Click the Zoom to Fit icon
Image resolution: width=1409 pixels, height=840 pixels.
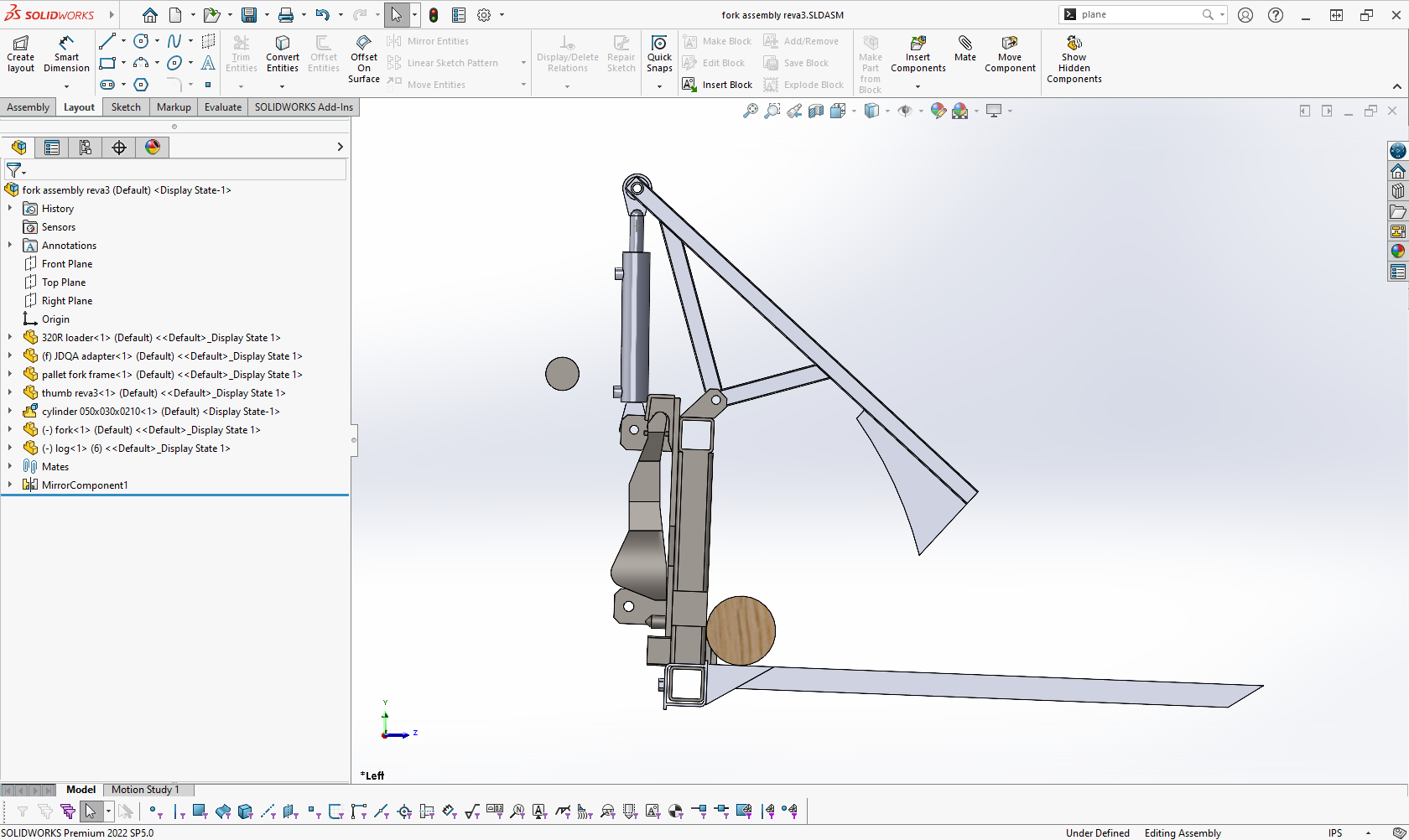click(750, 111)
